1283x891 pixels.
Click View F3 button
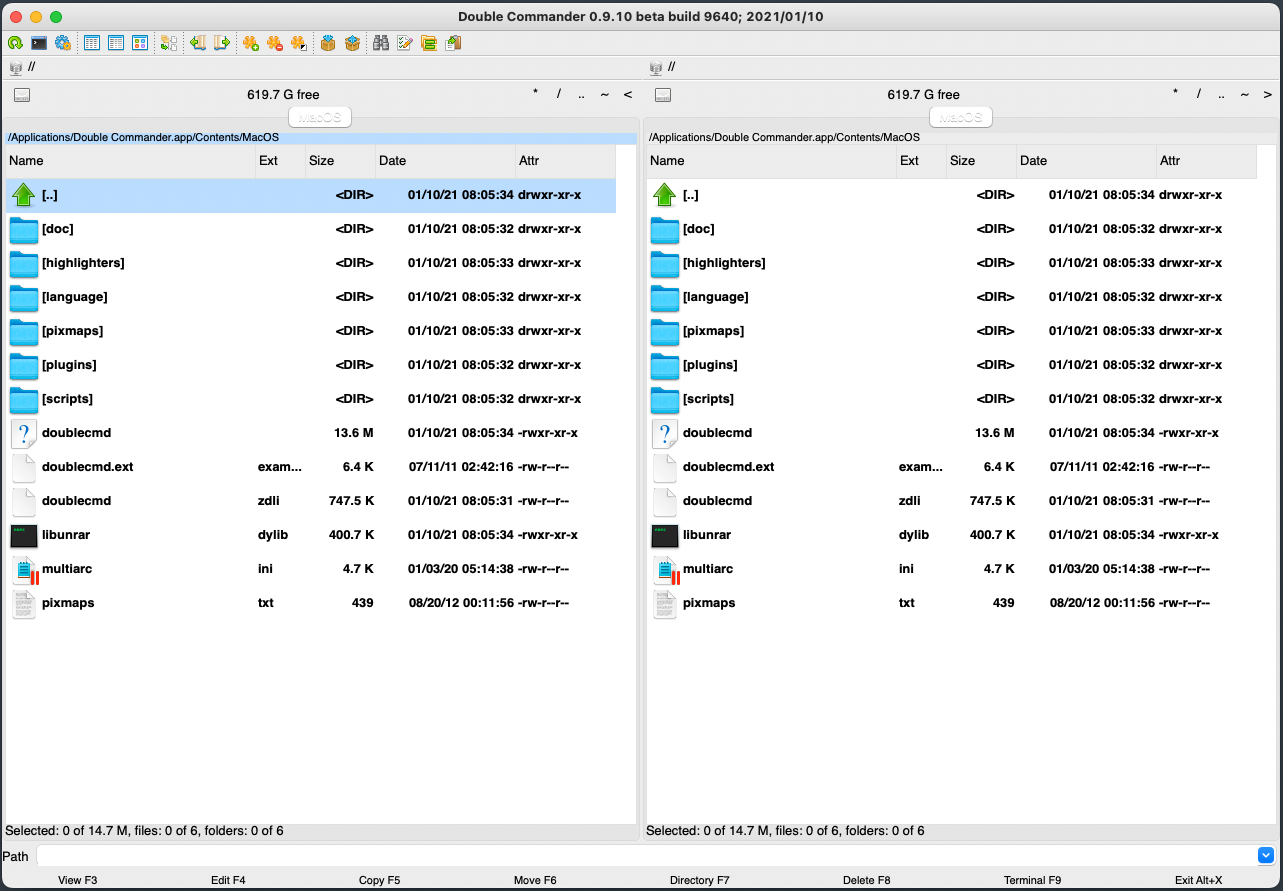point(78,880)
